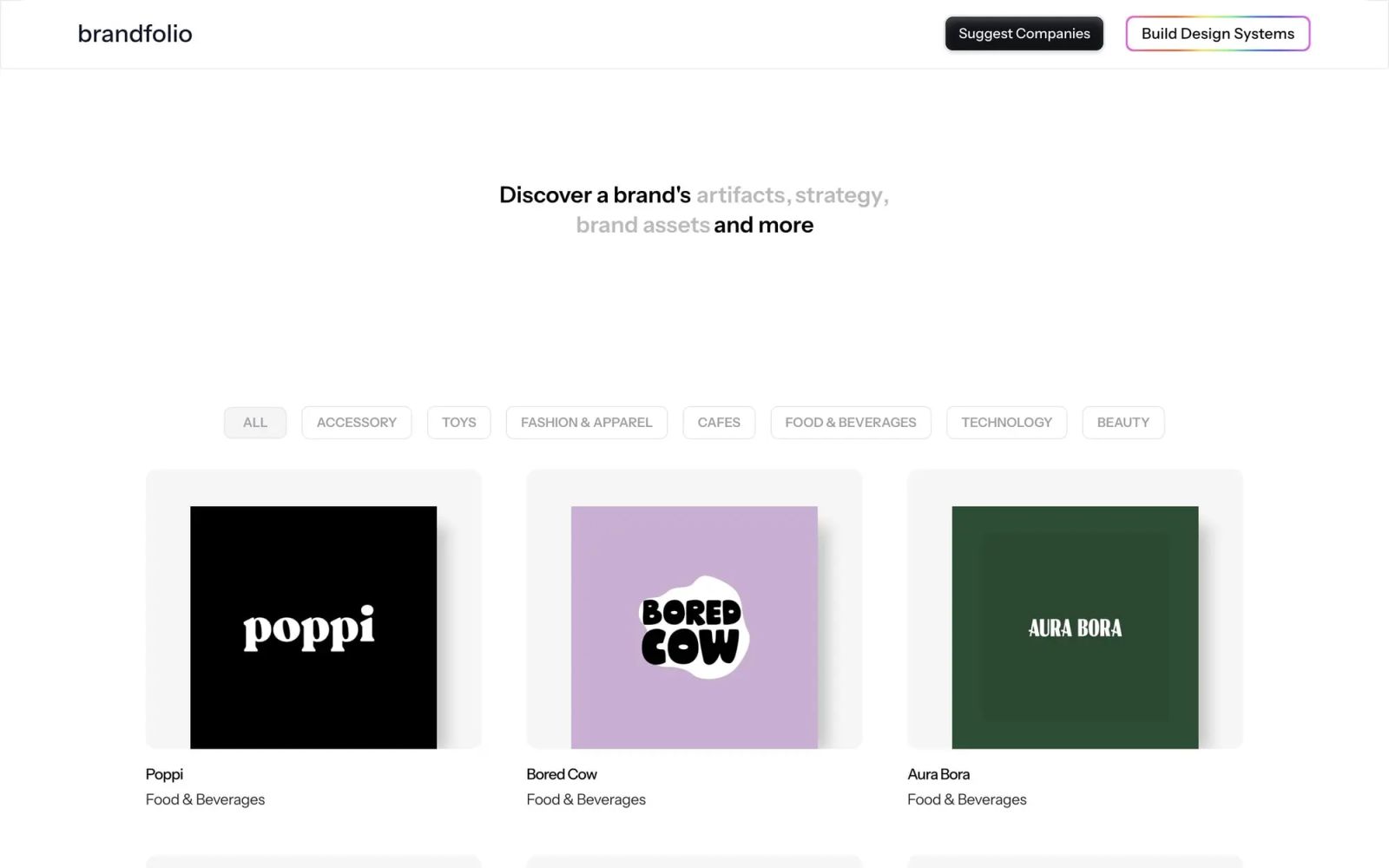Click the Aura Bora name text
The width and height of the screenshot is (1389, 868).
938,774
